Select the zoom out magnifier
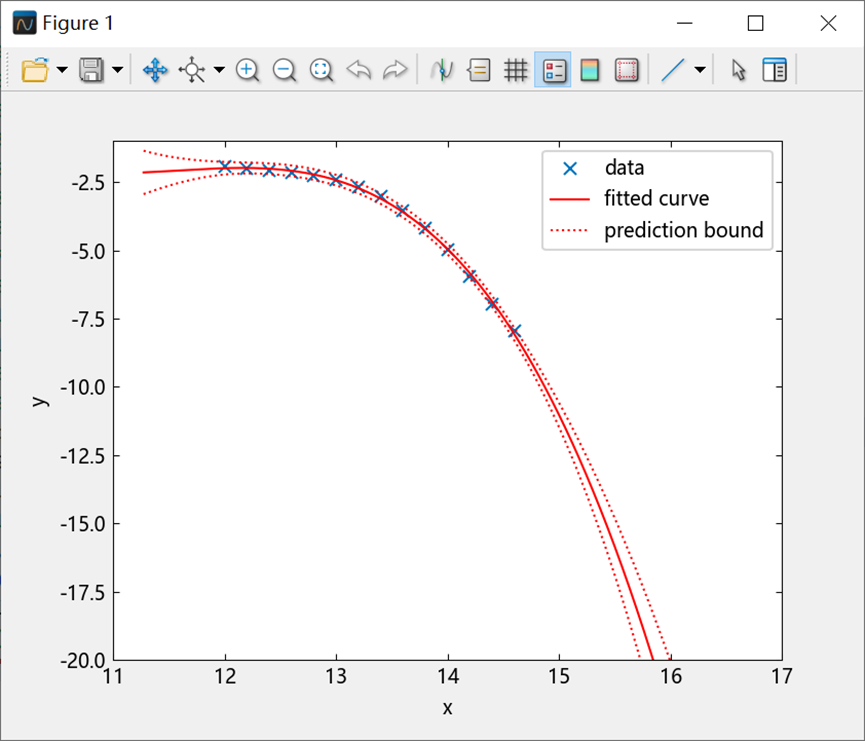The width and height of the screenshot is (865, 741). tap(284, 70)
